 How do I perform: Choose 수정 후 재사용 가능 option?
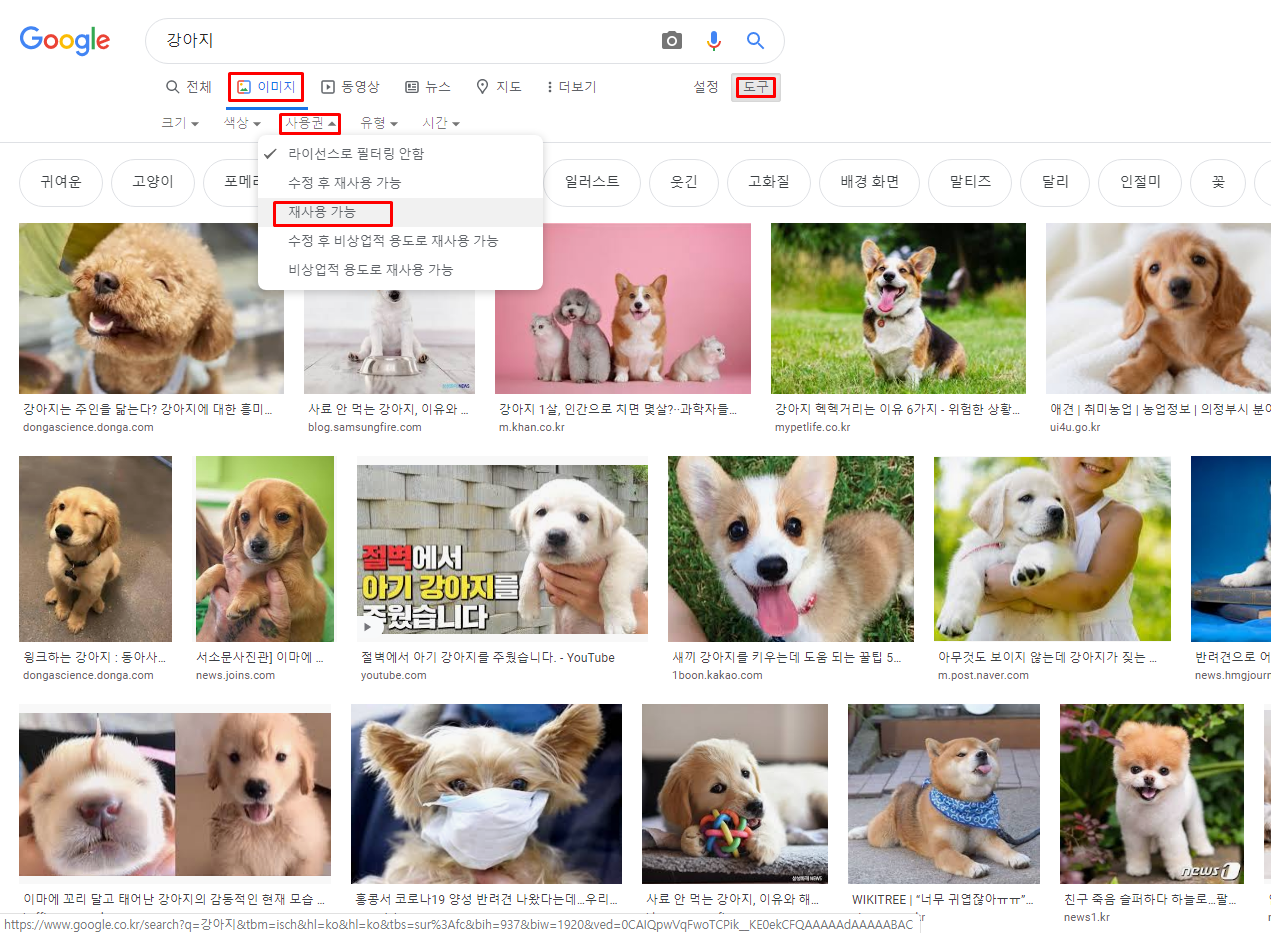[x=400, y=183]
